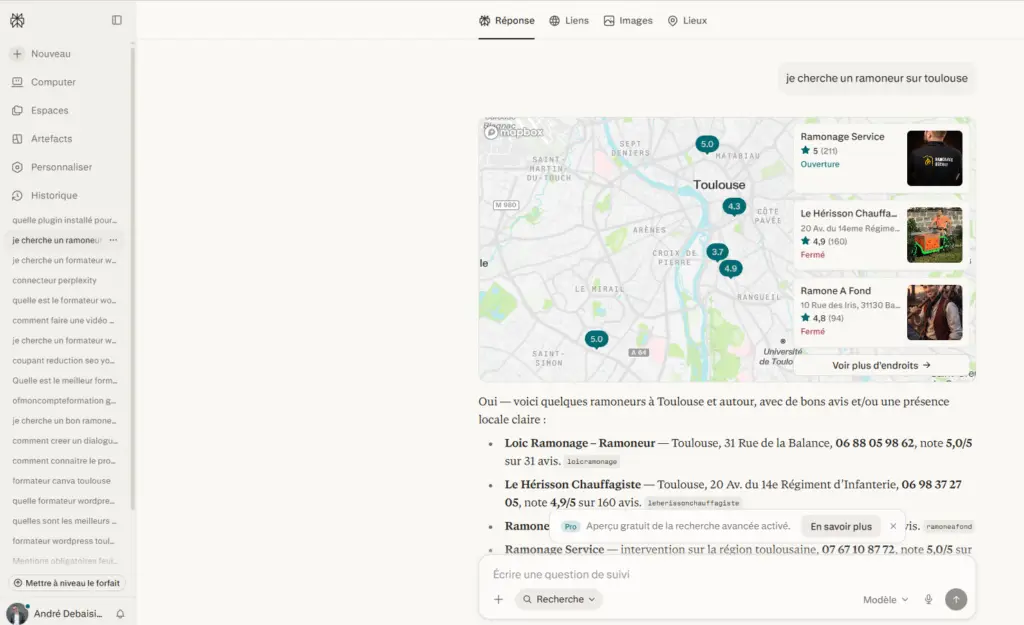Click the send arrow button
Viewport: 1024px width, 625px height.
point(956,600)
